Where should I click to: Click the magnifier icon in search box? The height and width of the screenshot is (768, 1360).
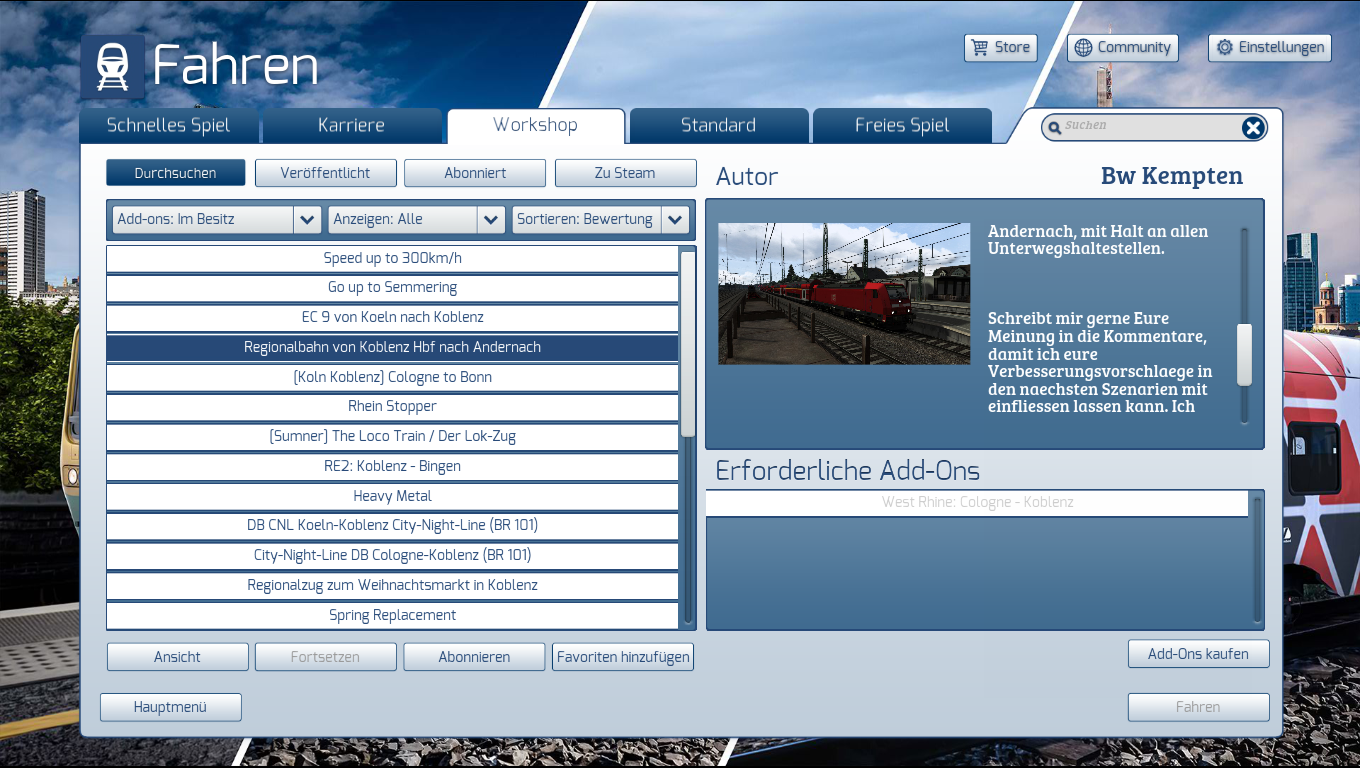point(1054,128)
